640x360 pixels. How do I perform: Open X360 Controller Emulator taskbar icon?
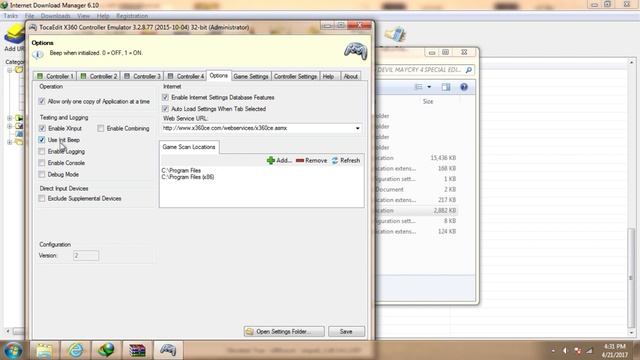click(x=168, y=350)
